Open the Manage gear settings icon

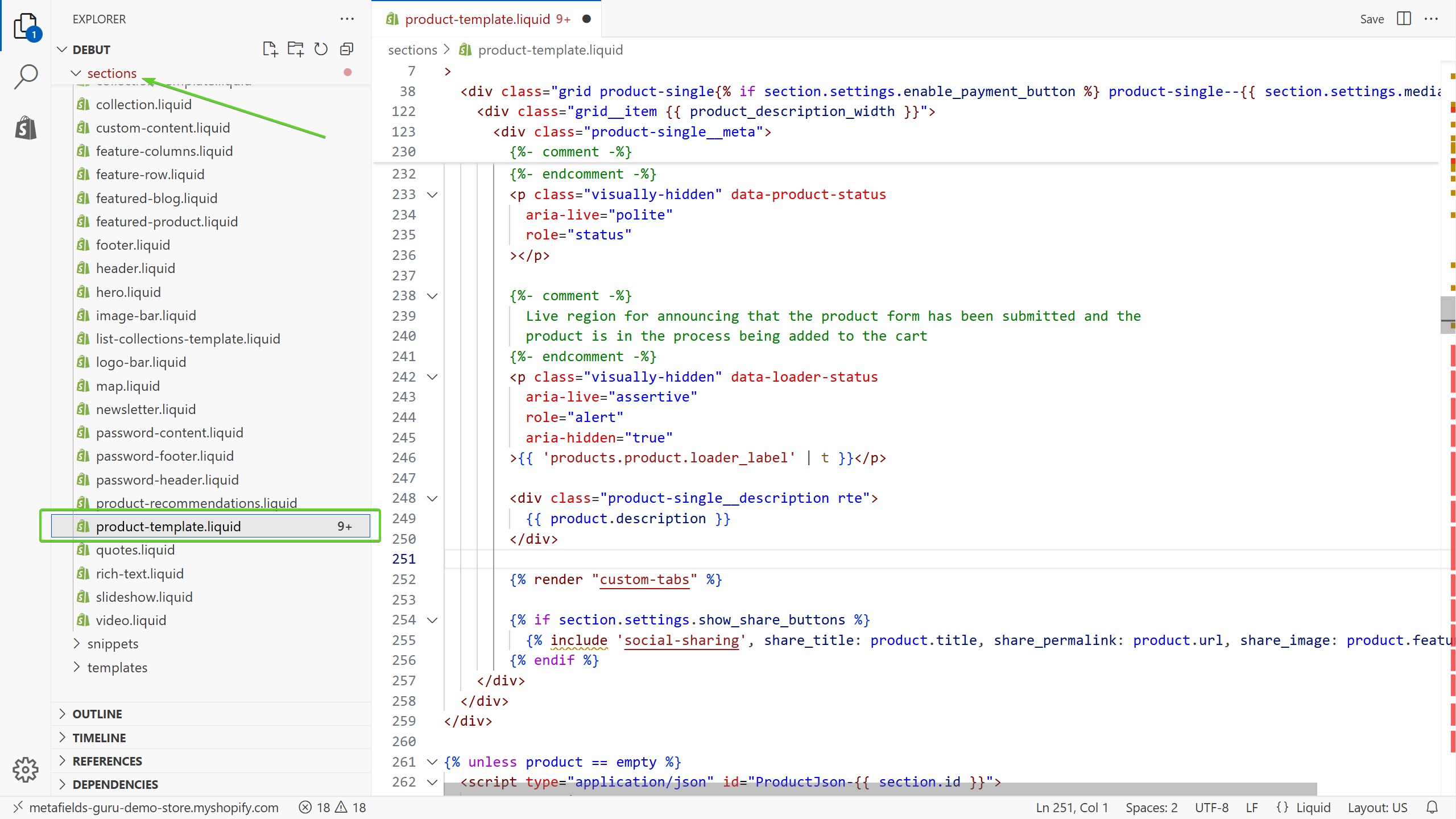(26, 770)
